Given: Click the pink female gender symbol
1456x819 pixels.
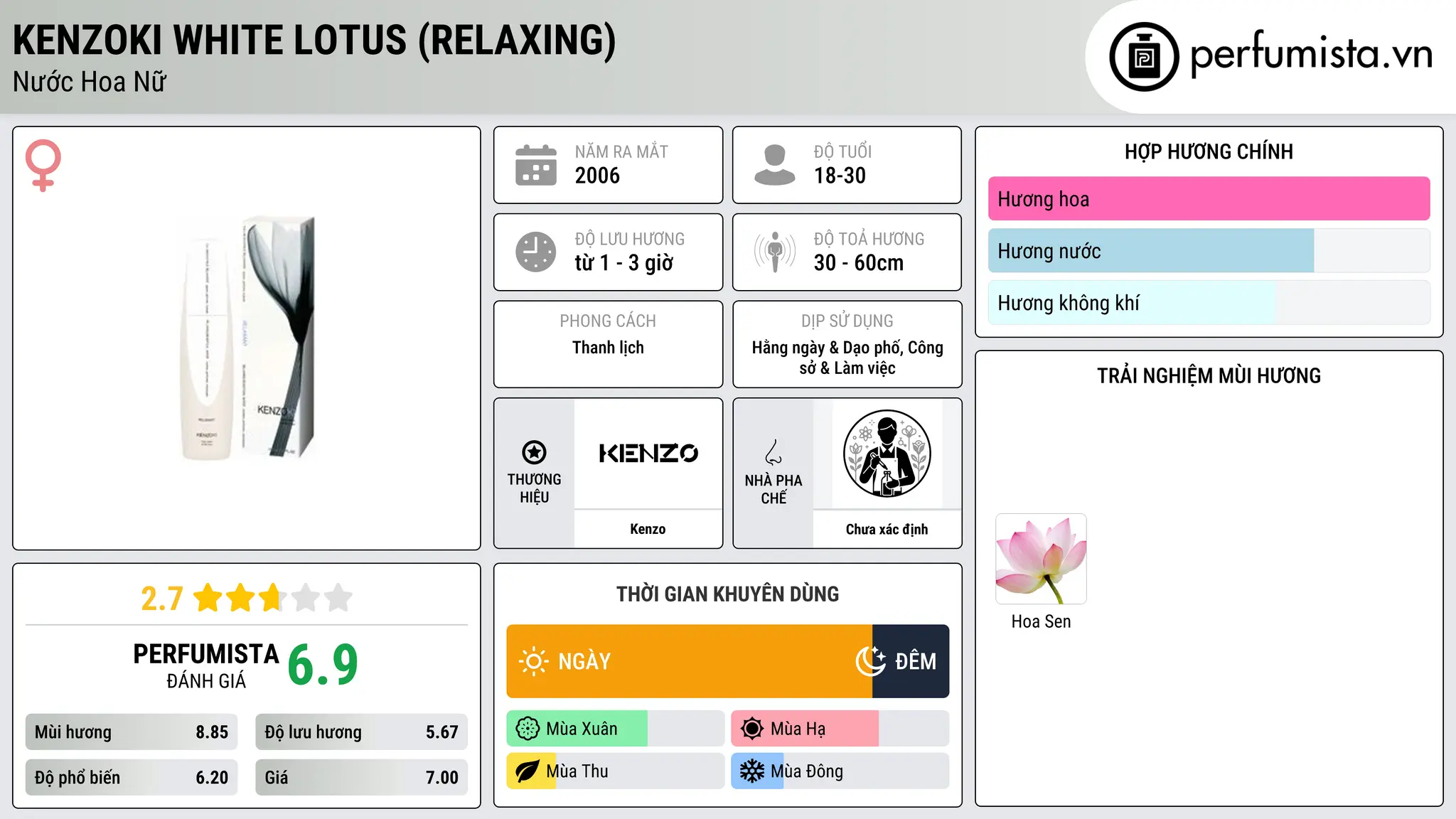Looking at the screenshot, I should pos(43,165).
